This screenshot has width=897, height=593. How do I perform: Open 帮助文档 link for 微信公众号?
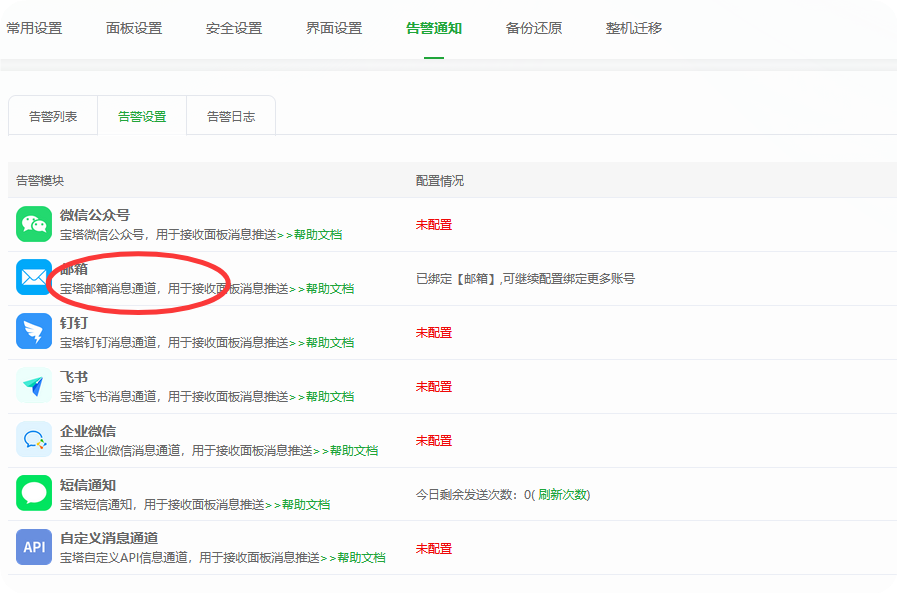pos(317,235)
